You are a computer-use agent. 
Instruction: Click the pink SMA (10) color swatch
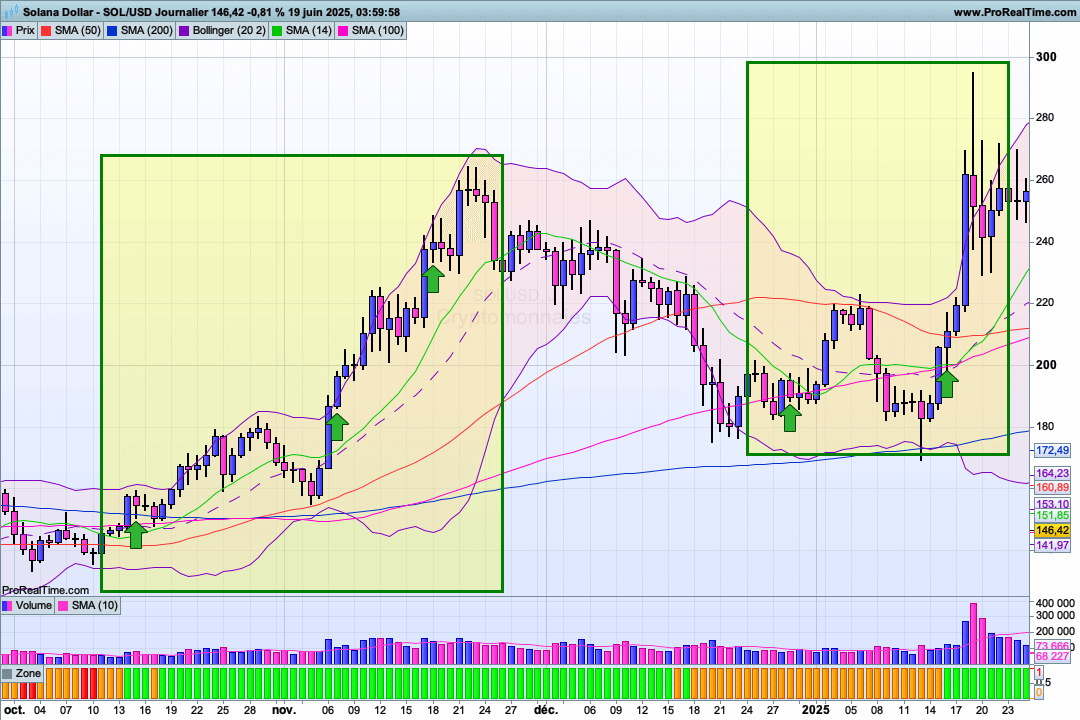(x=63, y=606)
